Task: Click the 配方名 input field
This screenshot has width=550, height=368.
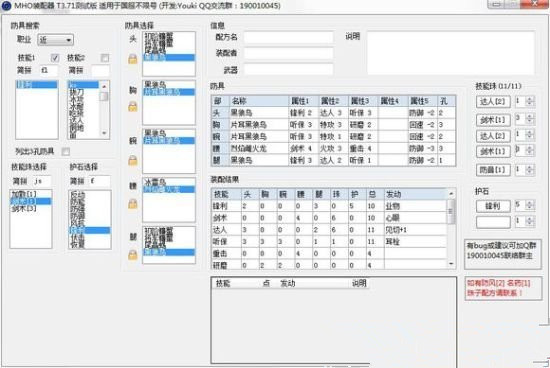Action: 288,37
